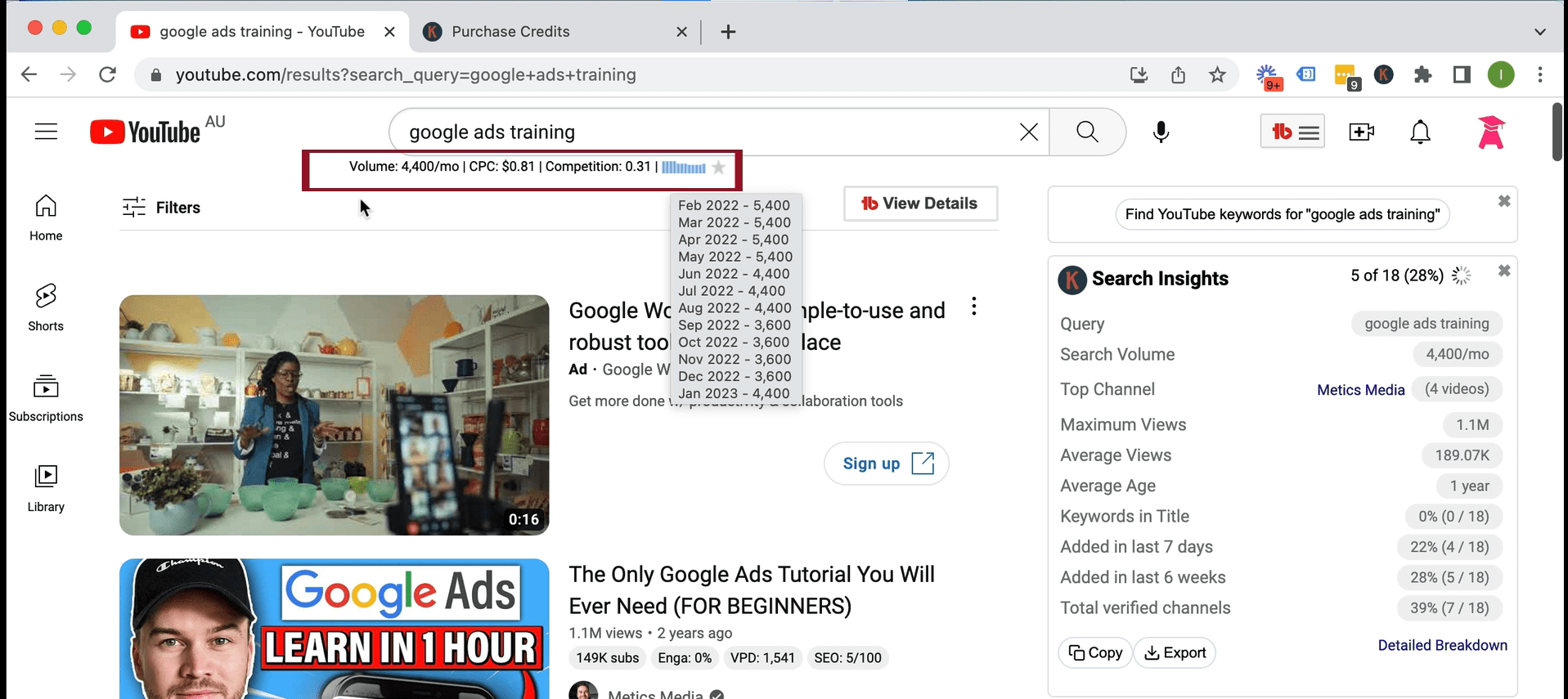Click the 1.1M maximum views value
Image resolution: width=1568 pixels, height=699 pixels.
[1472, 425]
